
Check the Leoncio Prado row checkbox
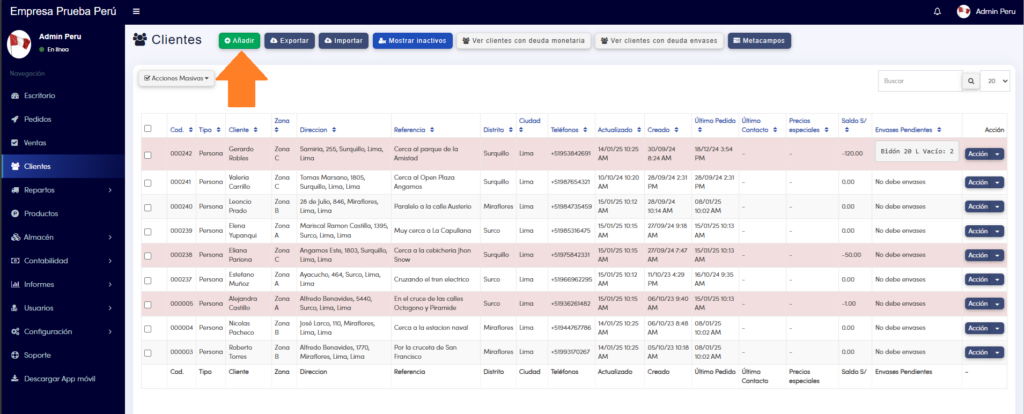(x=148, y=207)
